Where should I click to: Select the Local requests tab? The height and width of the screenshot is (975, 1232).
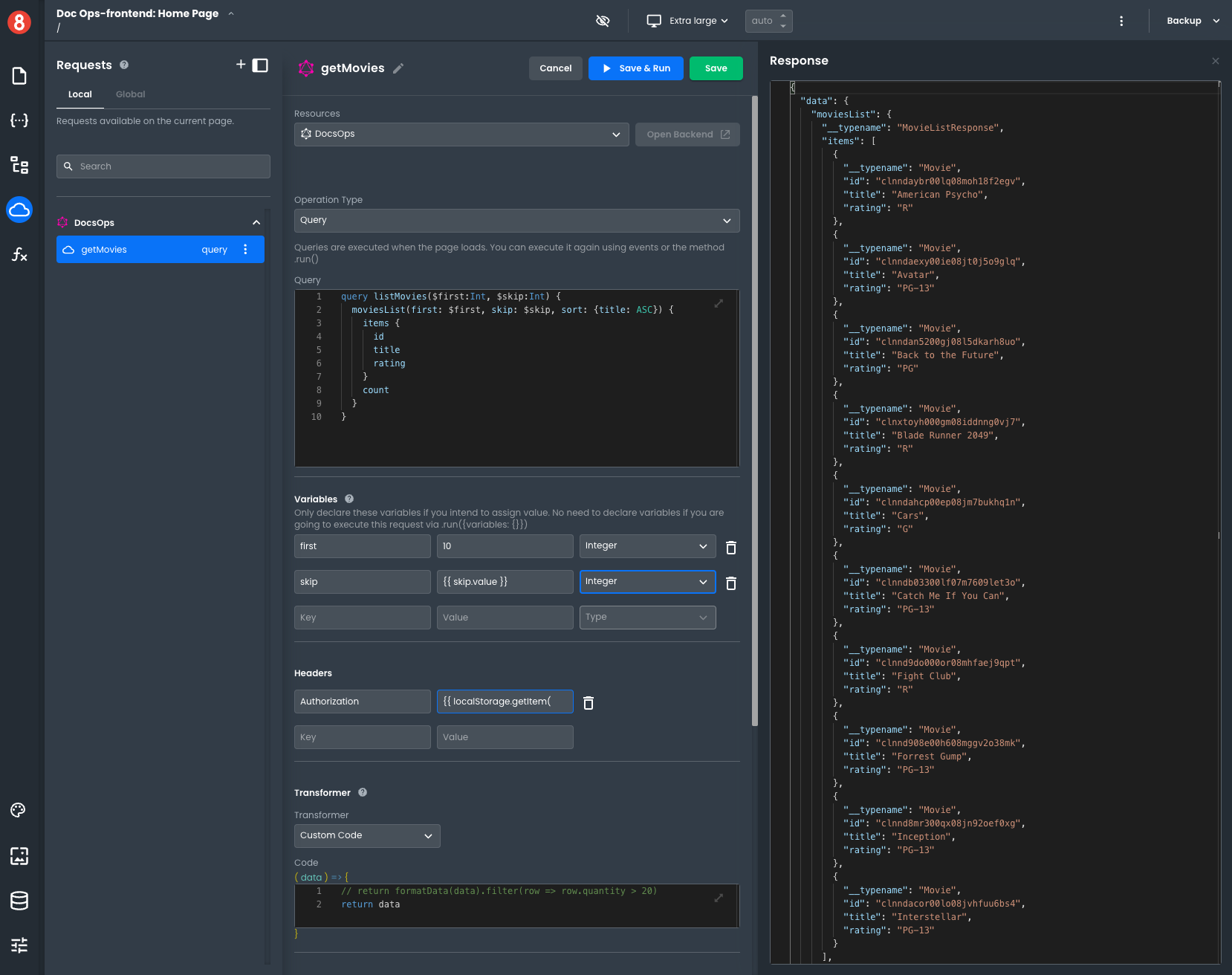[x=80, y=94]
